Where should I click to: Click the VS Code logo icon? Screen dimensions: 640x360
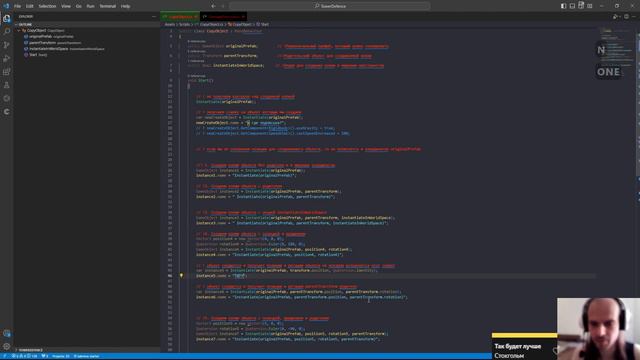coord(6,6)
